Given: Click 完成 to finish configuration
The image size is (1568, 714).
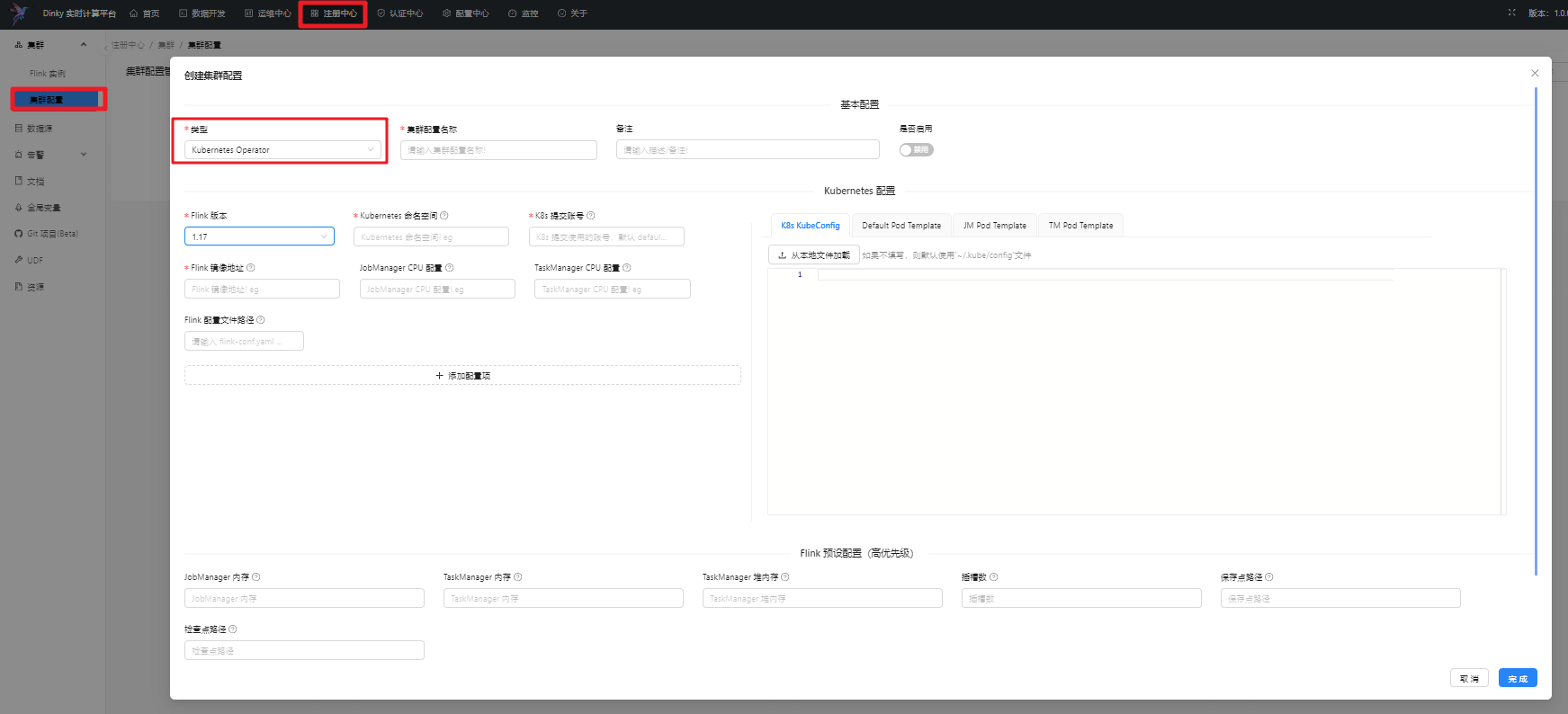Looking at the screenshot, I should (1518, 678).
